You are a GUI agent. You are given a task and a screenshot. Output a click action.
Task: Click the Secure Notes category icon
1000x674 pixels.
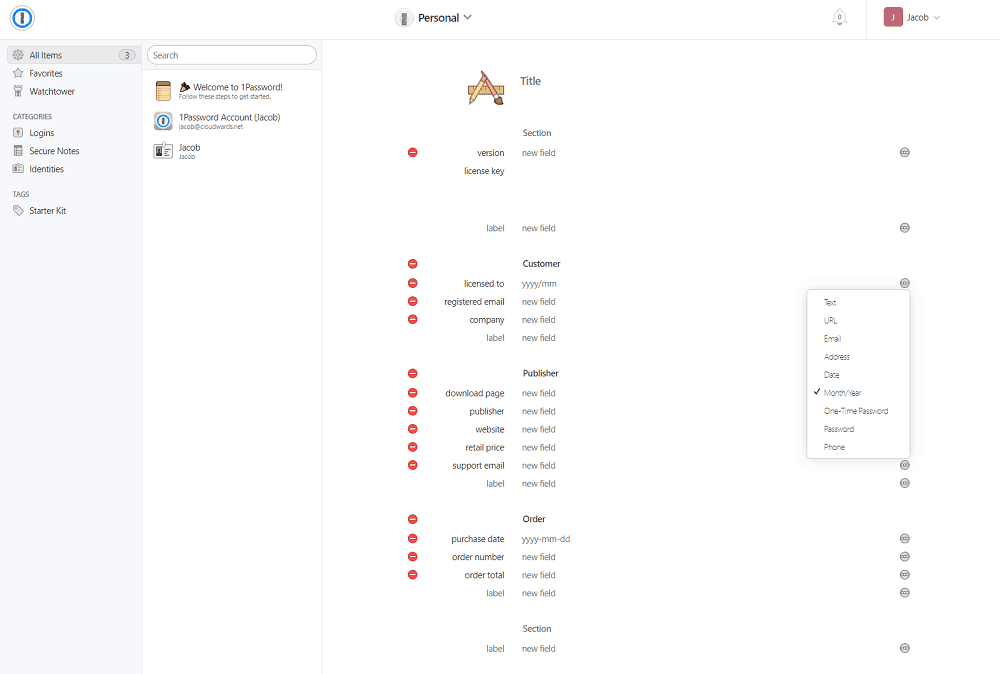click(x=18, y=150)
